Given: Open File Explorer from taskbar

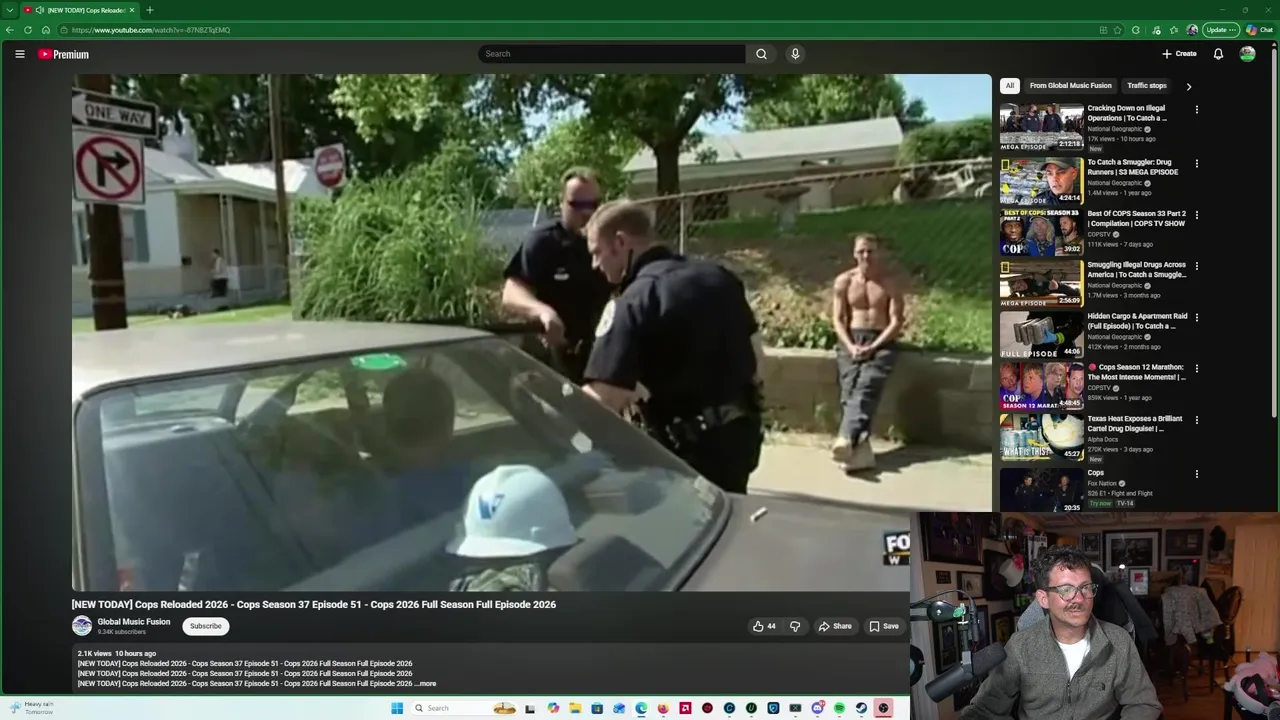Looking at the screenshot, I should coord(575,708).
